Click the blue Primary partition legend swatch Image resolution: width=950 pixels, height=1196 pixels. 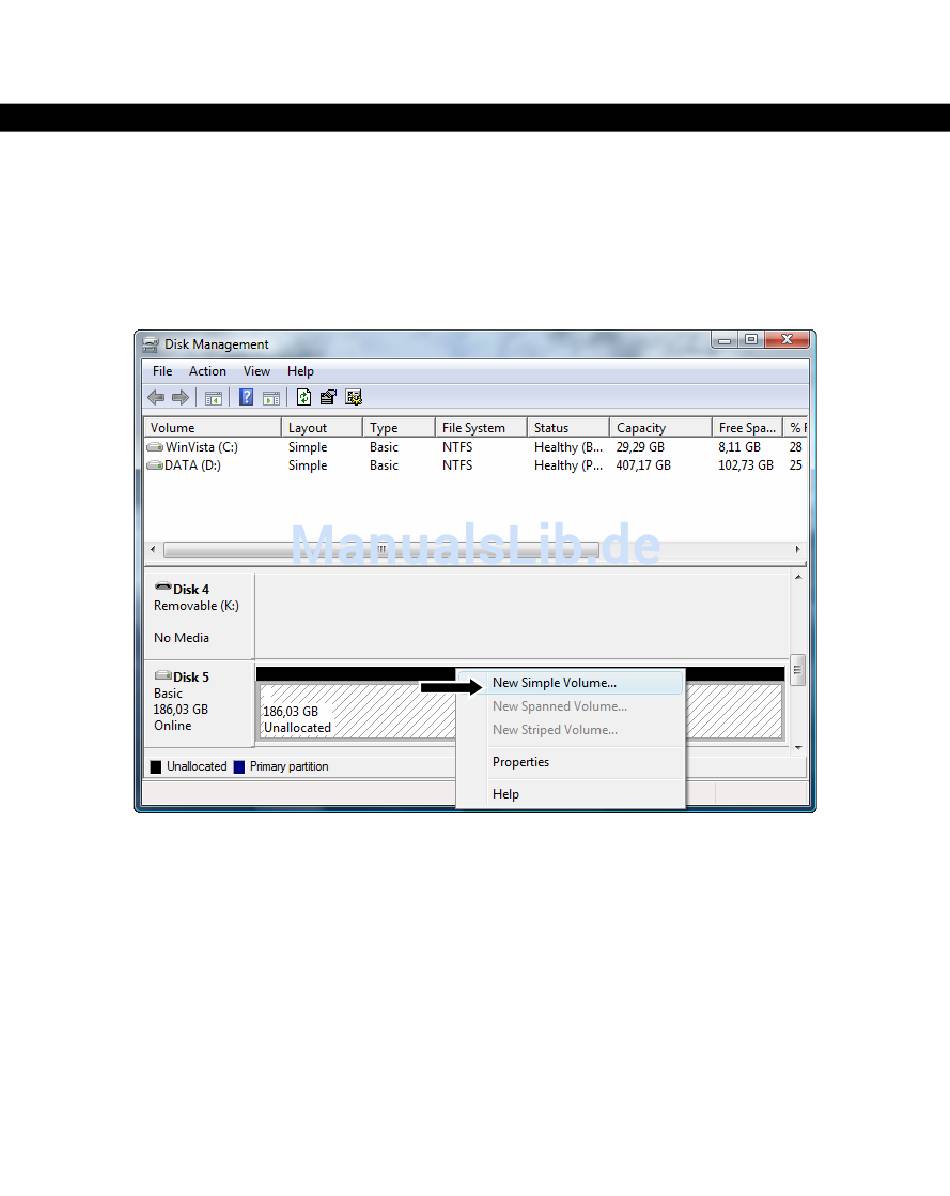tap(239, 767)
